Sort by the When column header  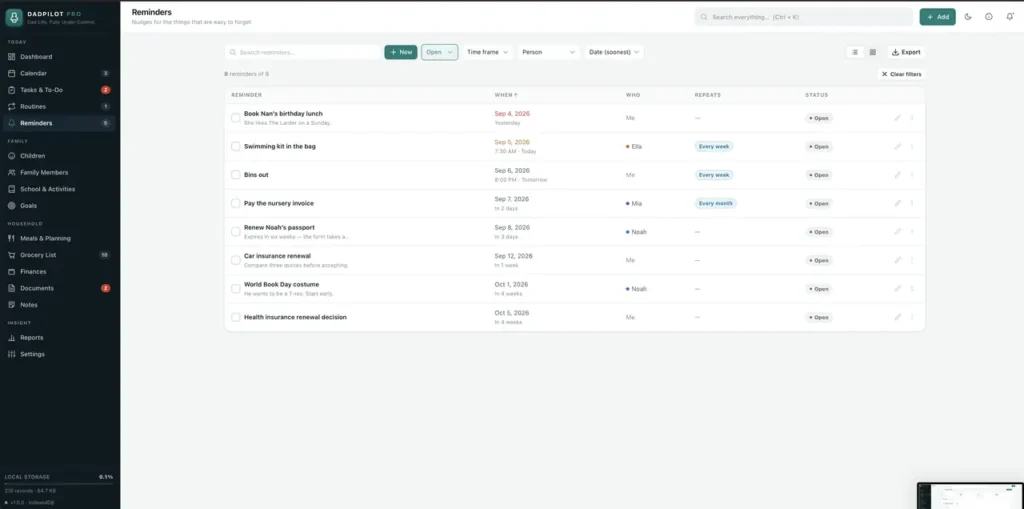pyautogui.click(x=506, y=95)
